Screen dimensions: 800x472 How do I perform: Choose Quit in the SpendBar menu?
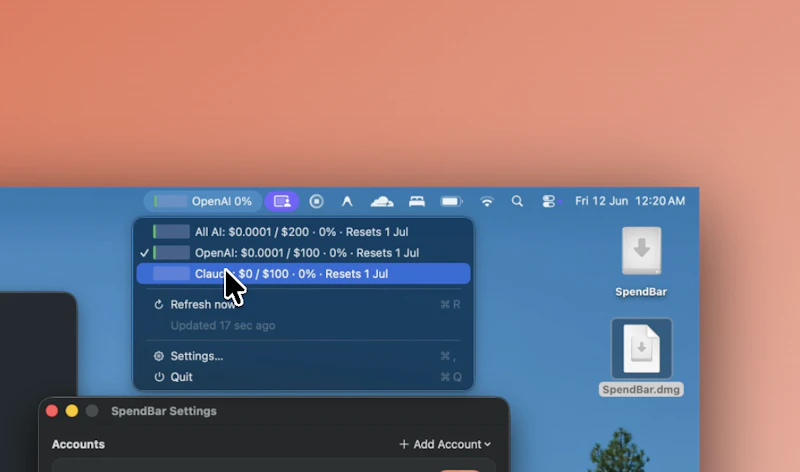(x=303, y=377)
